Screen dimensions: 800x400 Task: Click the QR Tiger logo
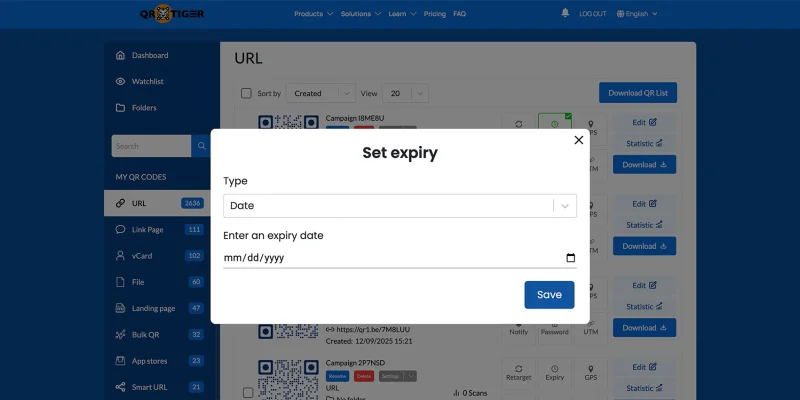click(x=172, y=14)
